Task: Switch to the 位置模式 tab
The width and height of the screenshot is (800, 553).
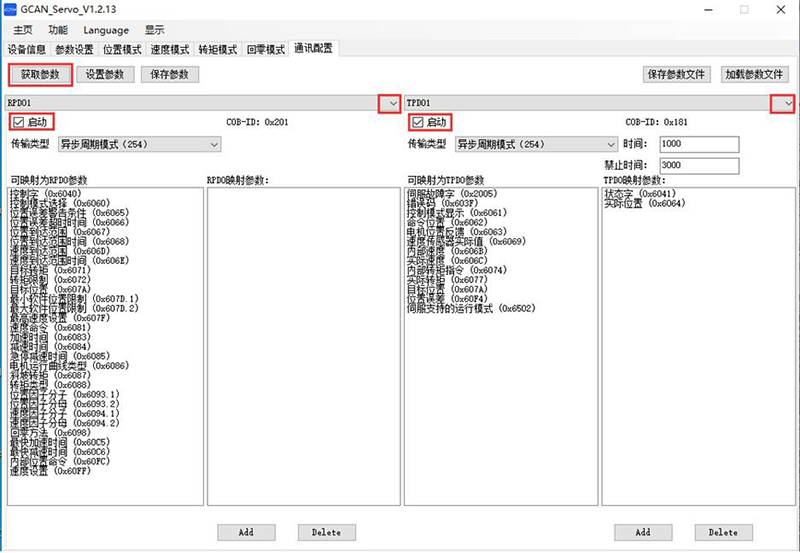Action: (122, 49)
